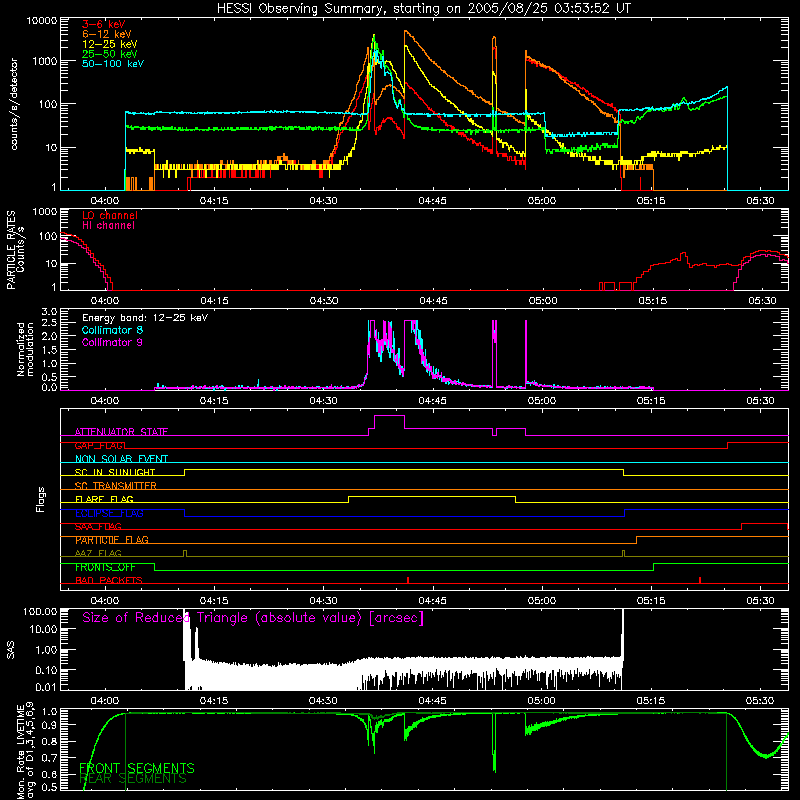
Task: Select the BAD_PACKETS flag label
Action: pos(109,581)
